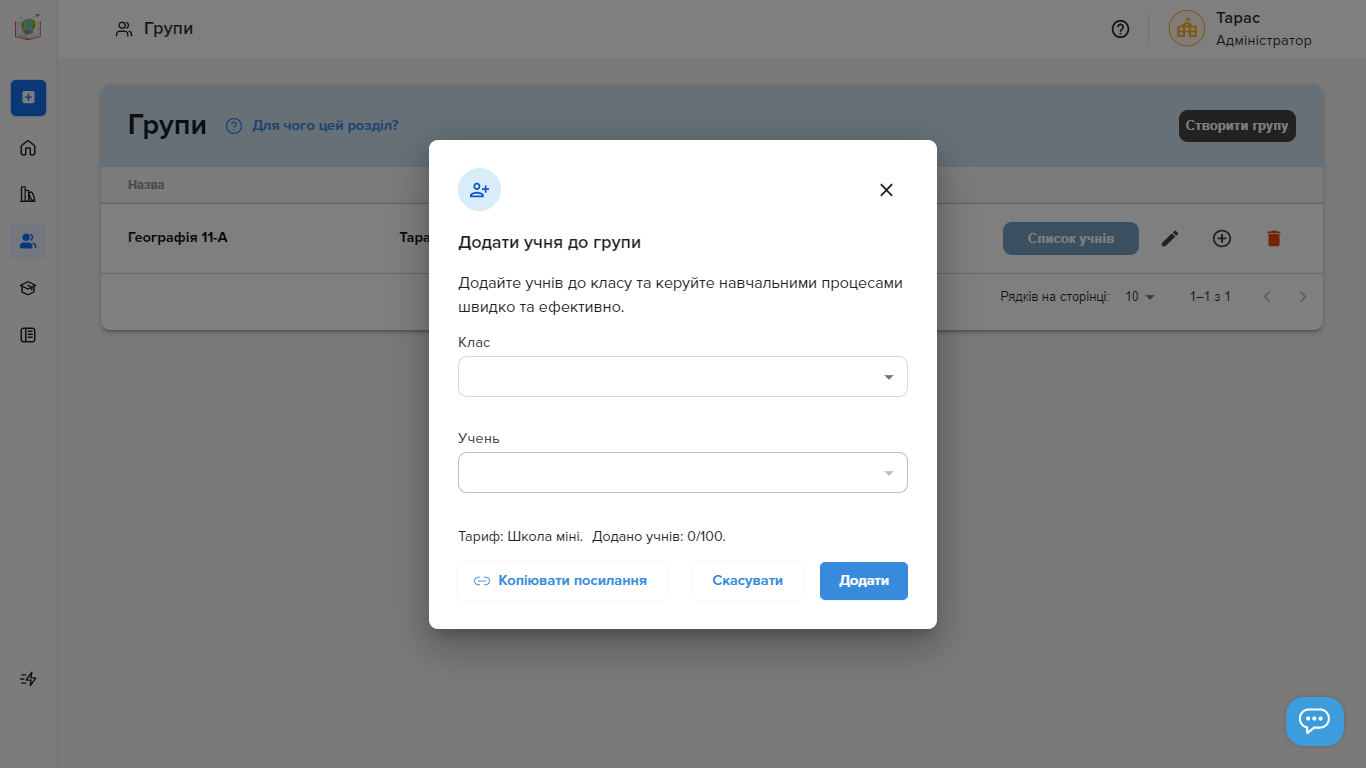Screen dimensions: 1366x768
Task: Open the graduation cap icon in sidebar
Action: (28, 288)
